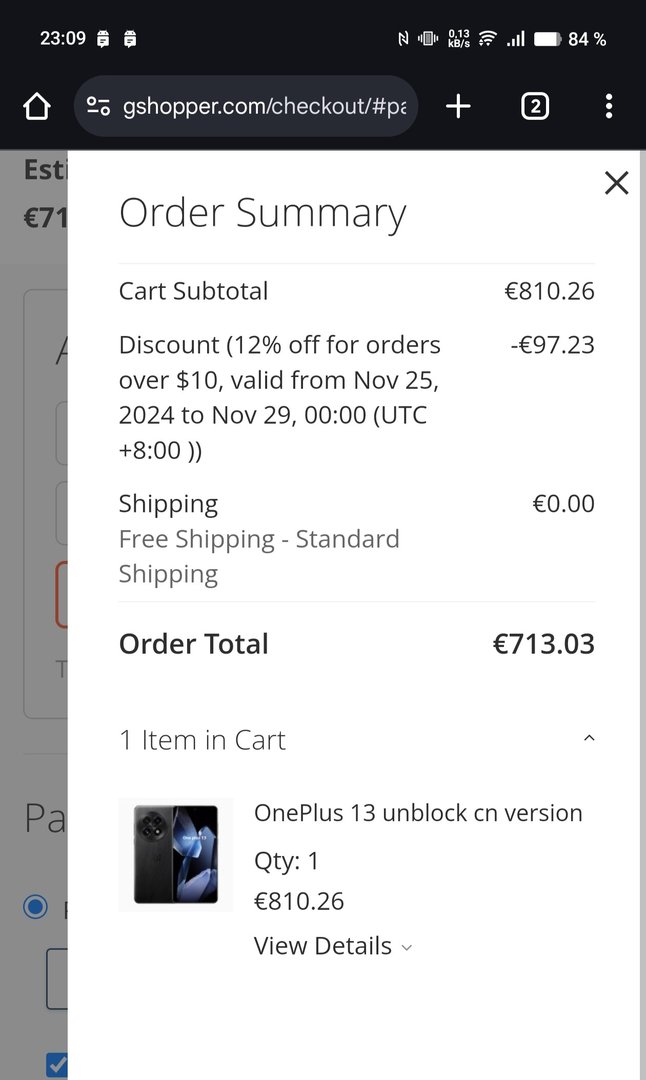Image resolution: width=646 pixels, height=1080 pixels.
Task: Tap the Wi-Fi status icon
Action: (x=488, y=39)
